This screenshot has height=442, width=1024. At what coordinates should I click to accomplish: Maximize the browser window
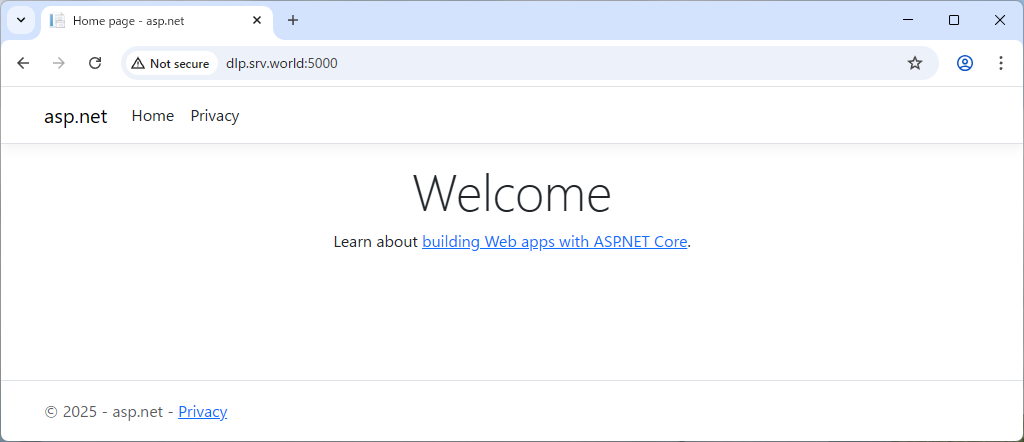[x=953, y=20]
